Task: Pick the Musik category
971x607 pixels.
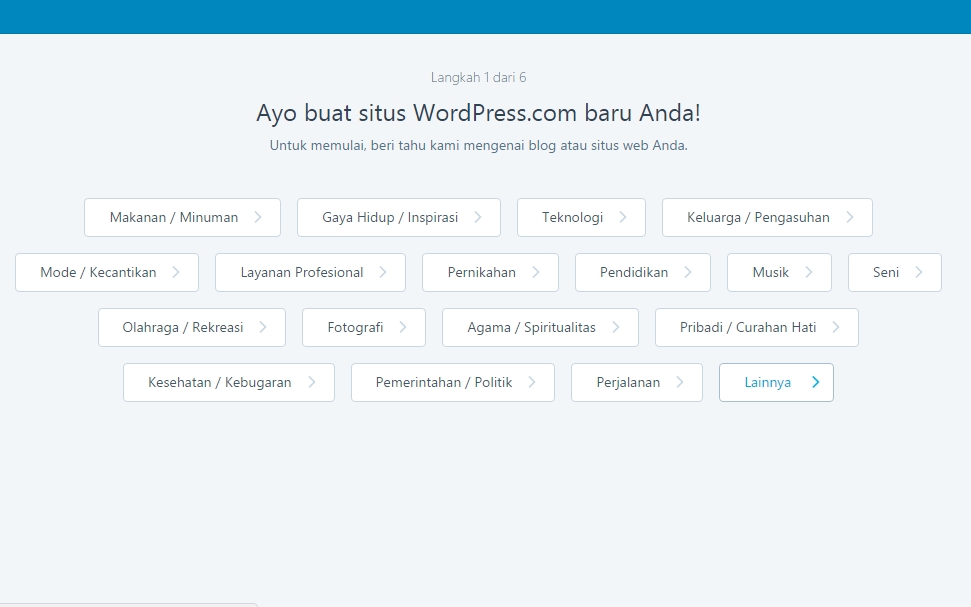Action: coord(780,273)
